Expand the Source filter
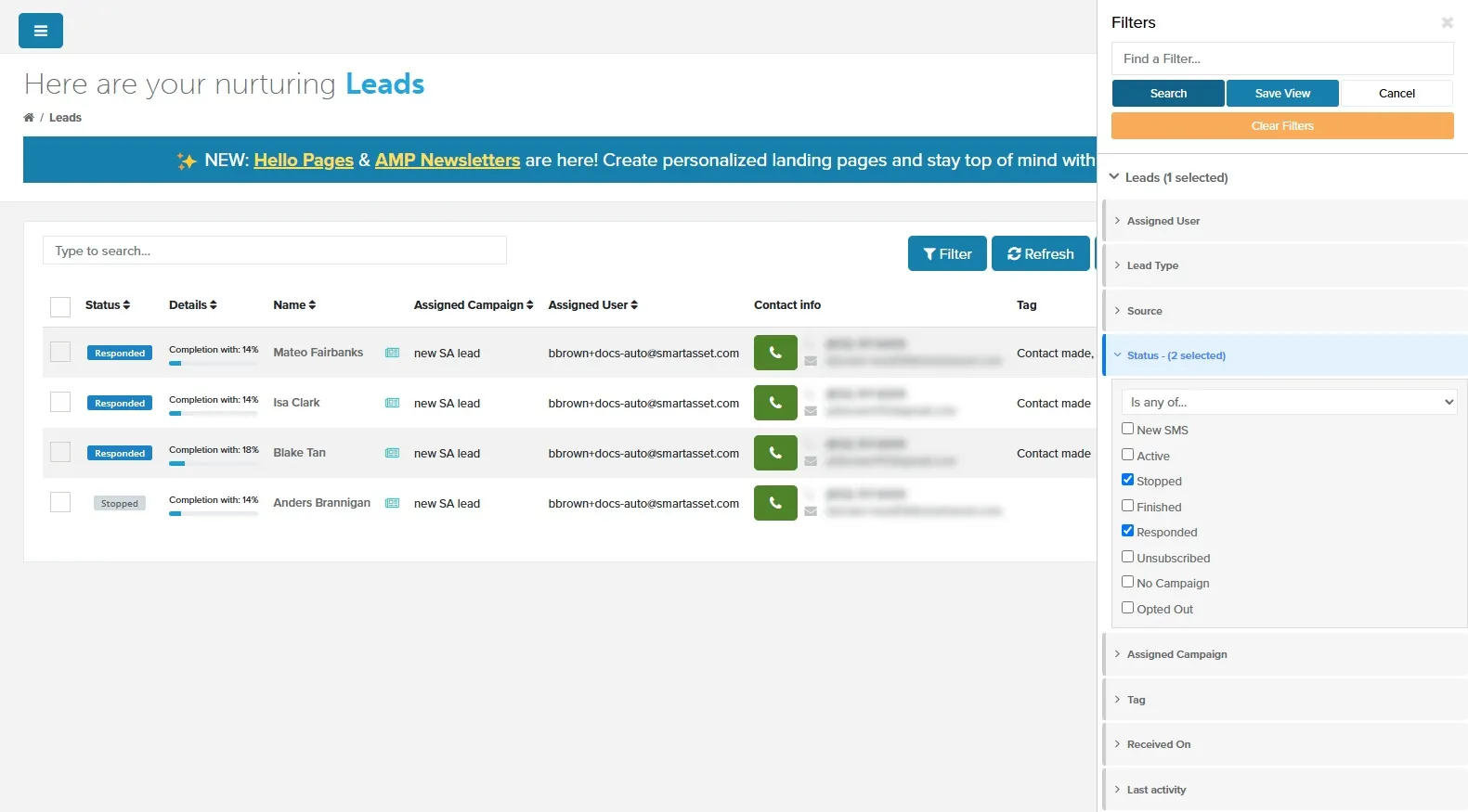This screenshot has height=812, width=1468. click(1285, 311)
